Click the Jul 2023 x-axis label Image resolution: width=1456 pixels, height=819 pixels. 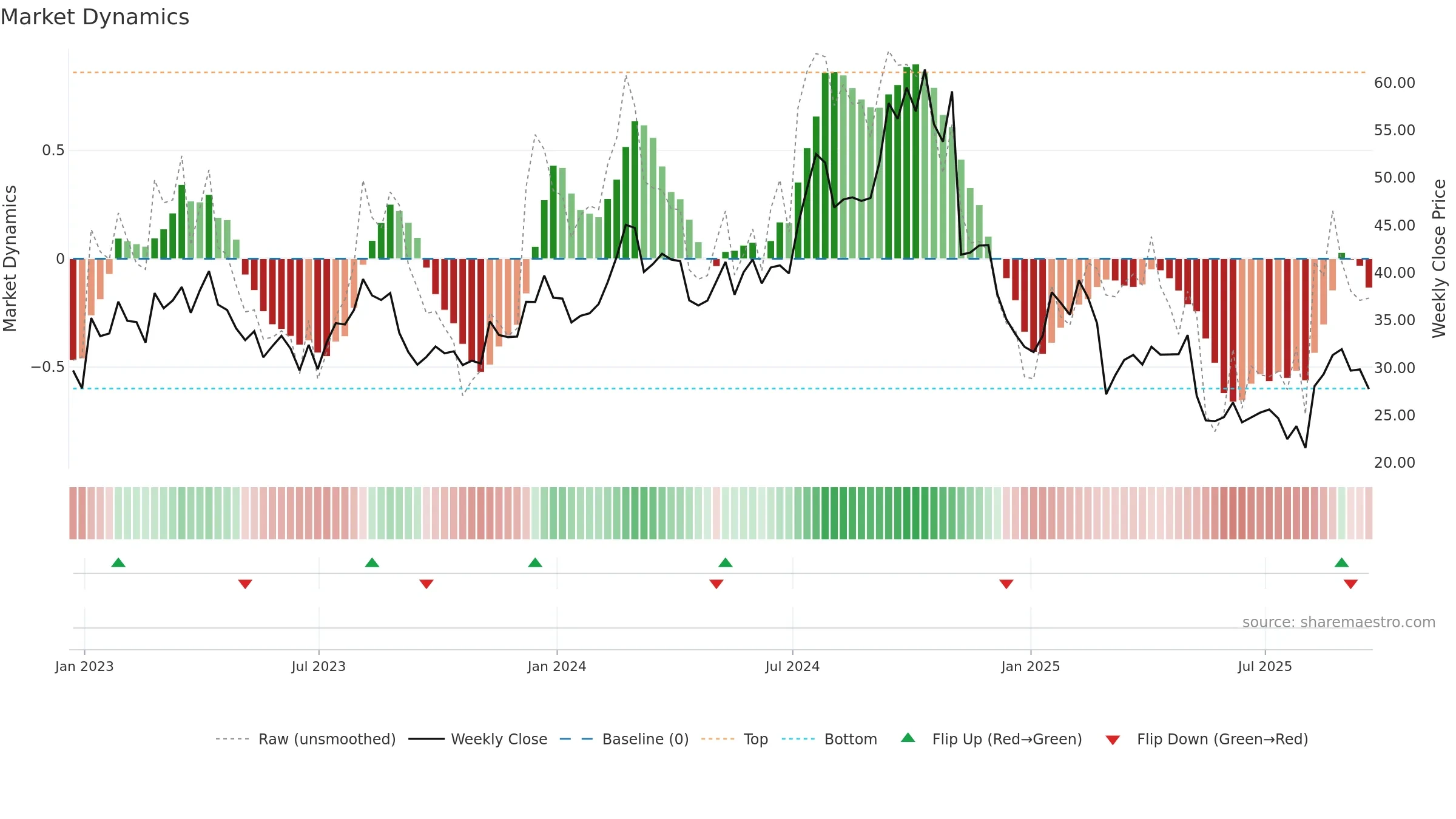click(318, 666)
